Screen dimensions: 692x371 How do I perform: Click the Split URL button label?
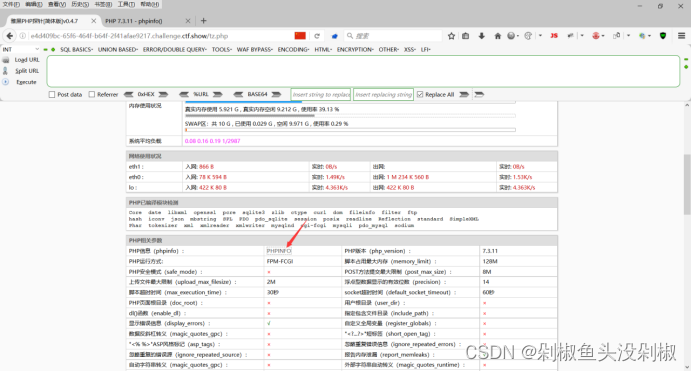pyautogui.click(x=27, y=71)
